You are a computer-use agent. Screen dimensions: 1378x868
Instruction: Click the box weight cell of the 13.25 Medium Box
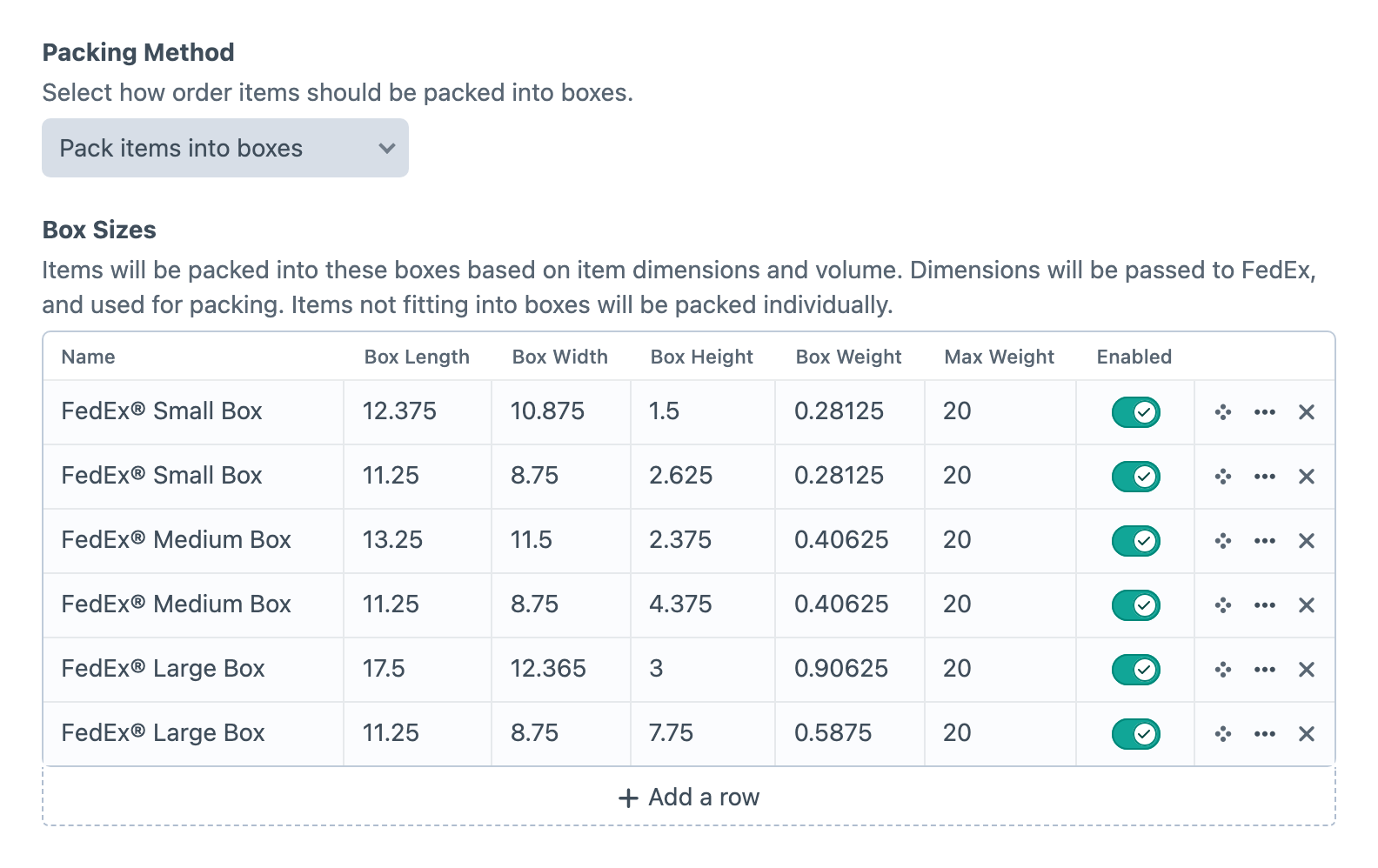(850, 541)
